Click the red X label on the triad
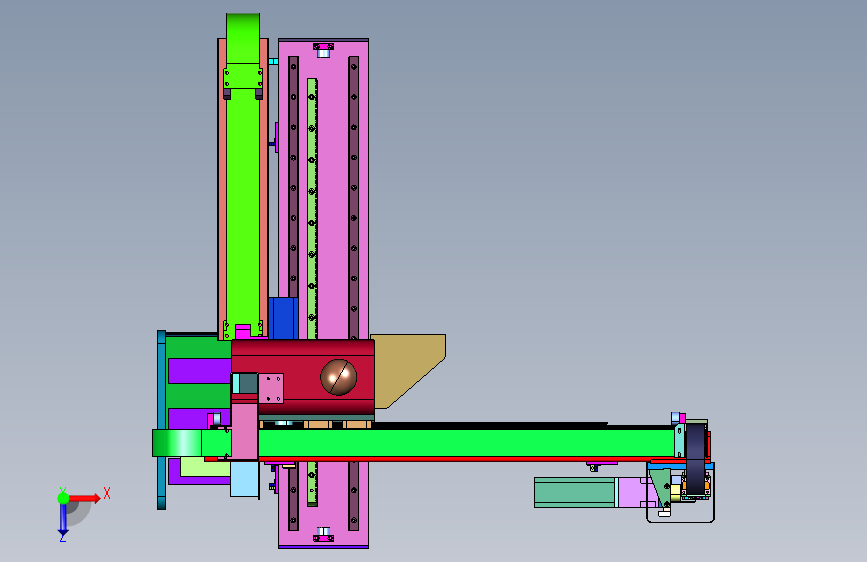This screenshot has width=867, height=562. (107, 493)
